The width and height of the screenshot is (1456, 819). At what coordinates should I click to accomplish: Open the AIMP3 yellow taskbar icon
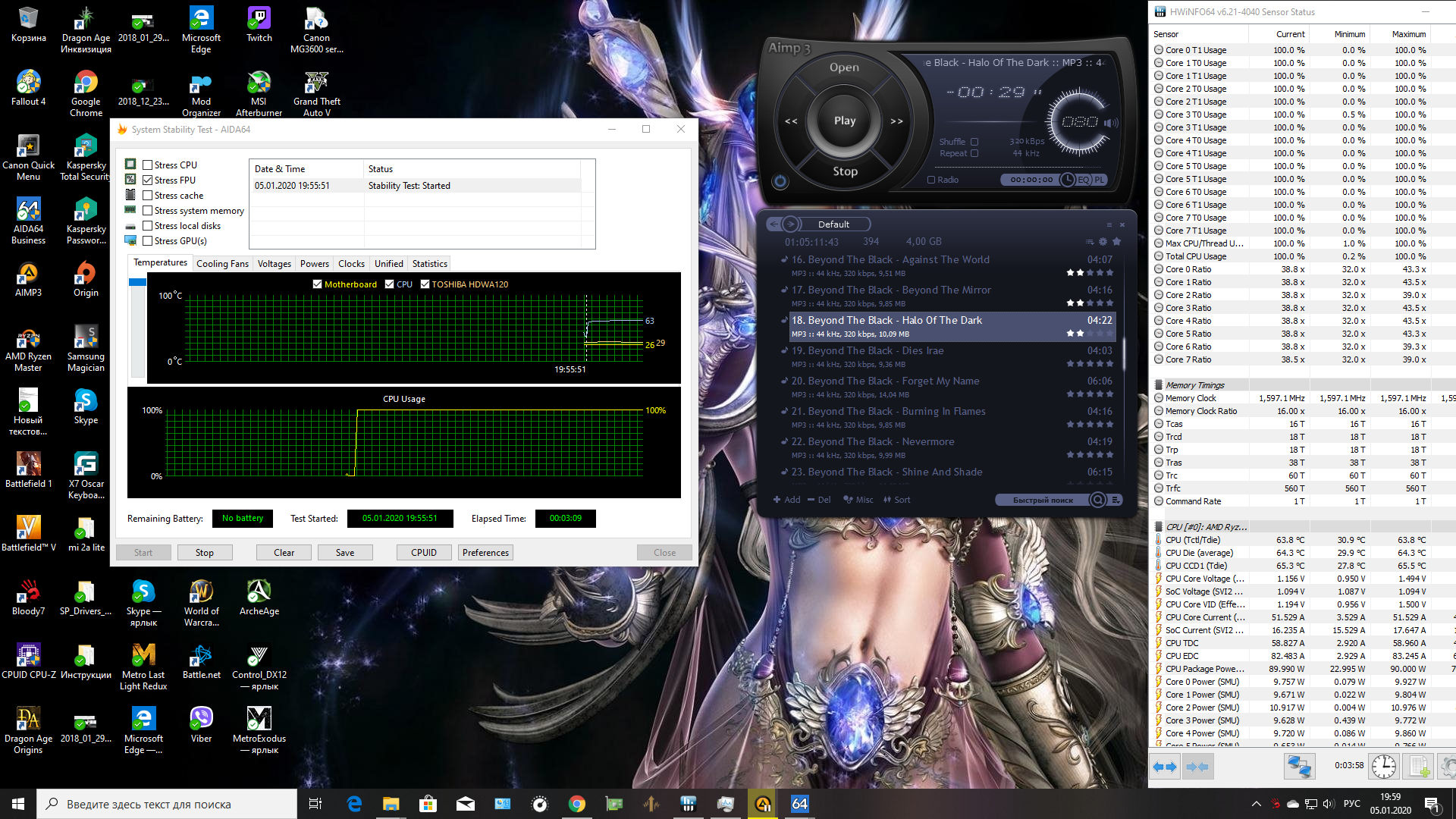pos(763,804)
